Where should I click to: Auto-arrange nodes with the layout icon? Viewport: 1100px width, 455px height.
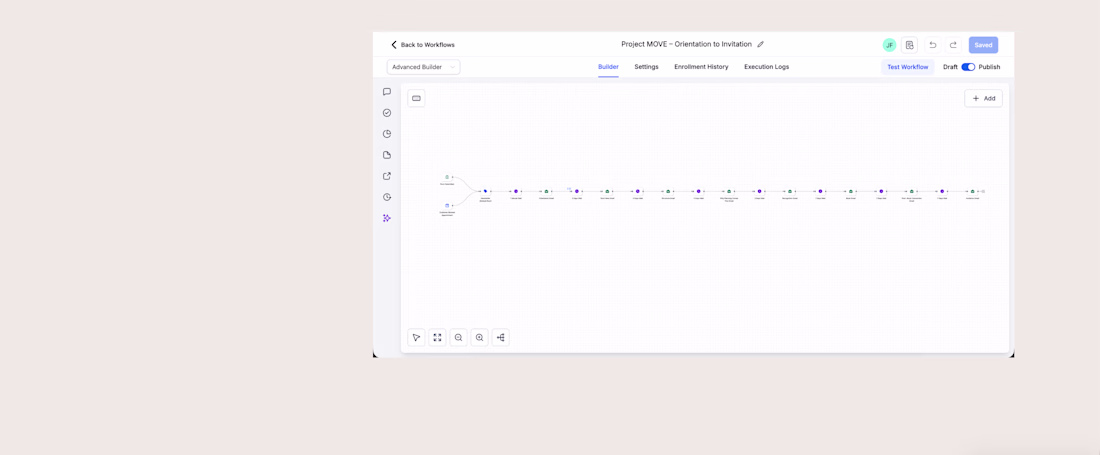(x=500, y=337)
